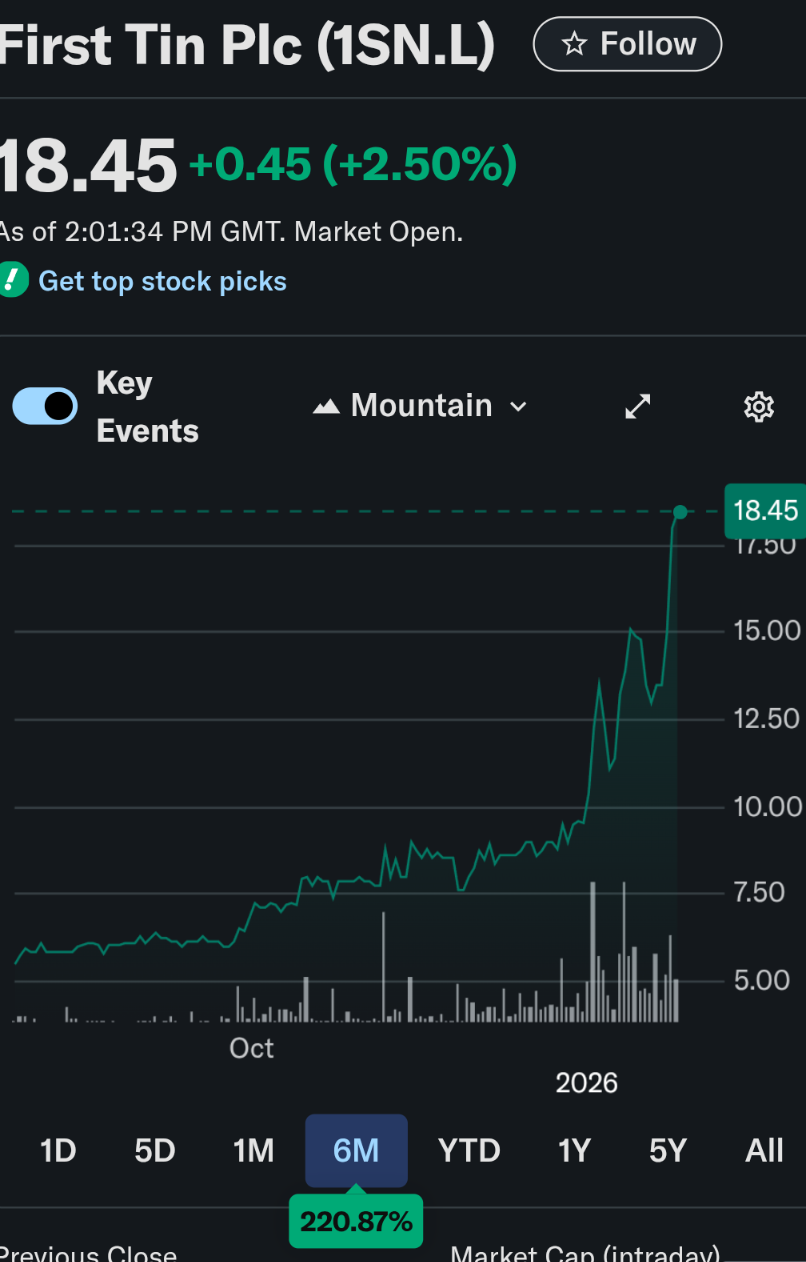Click the green dot at chart end
Viewport: 806px width, 1262px height.
click(680, 512)
